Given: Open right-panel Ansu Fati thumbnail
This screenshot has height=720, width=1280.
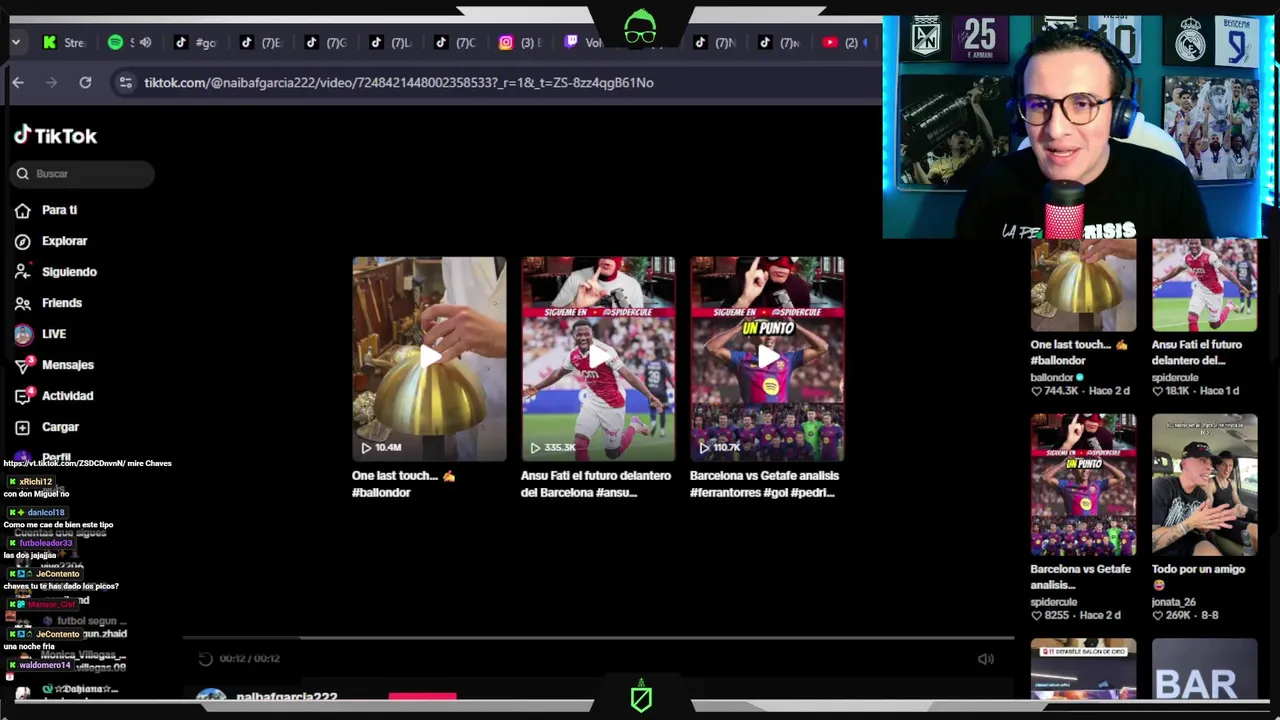Looking at the screenshot, I should pyautogui.click(x=1204, y=285).
